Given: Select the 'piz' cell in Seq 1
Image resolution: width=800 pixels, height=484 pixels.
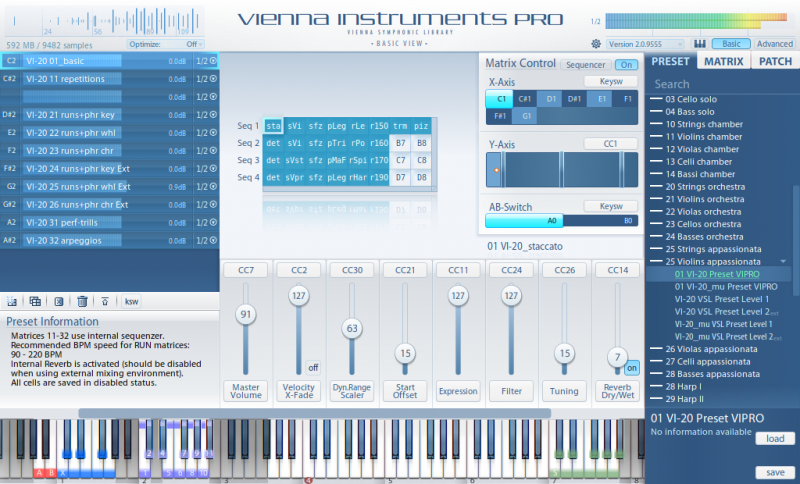Looking at the screenshot, I should [421, 126].
